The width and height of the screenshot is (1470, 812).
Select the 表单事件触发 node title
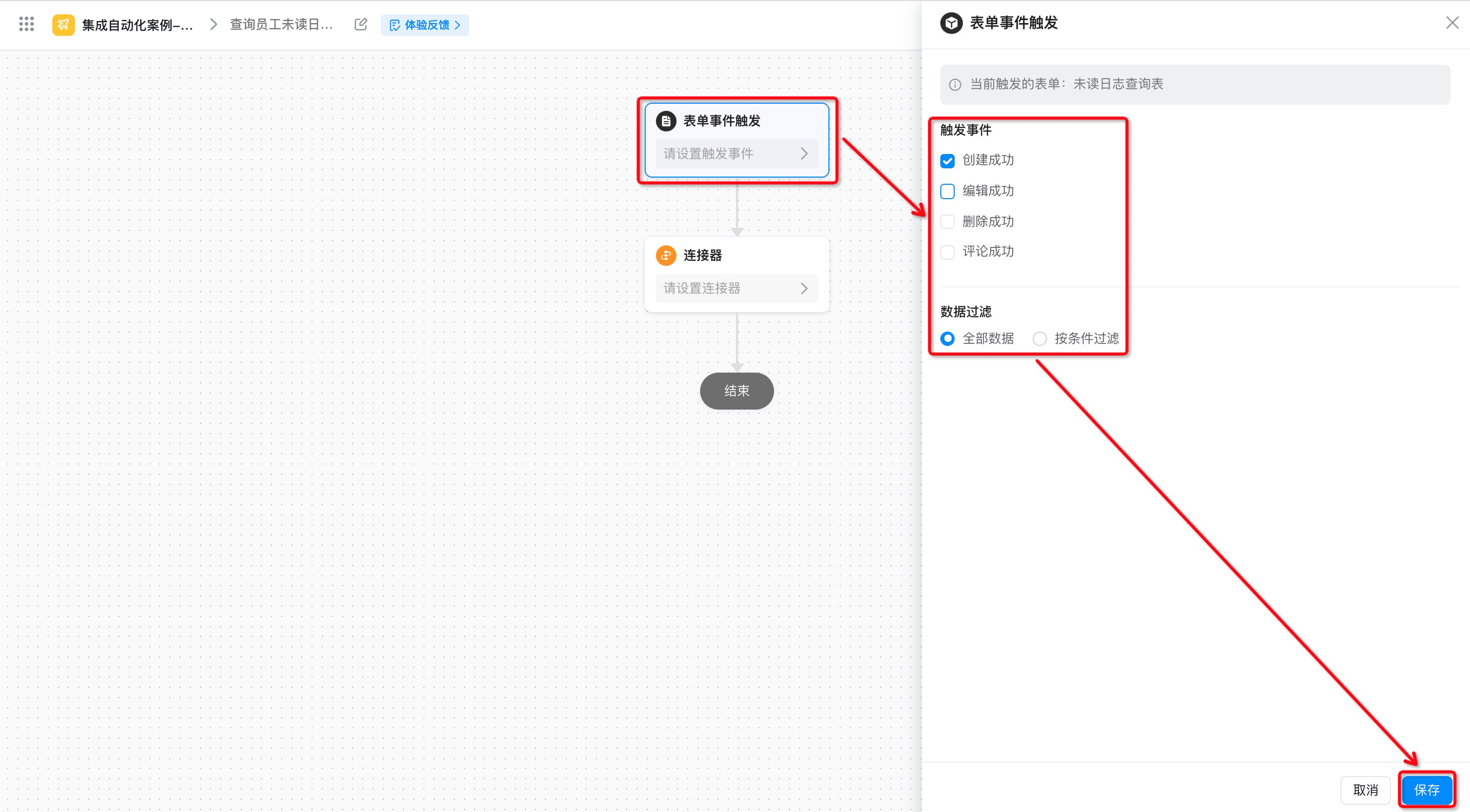[722, 121]
